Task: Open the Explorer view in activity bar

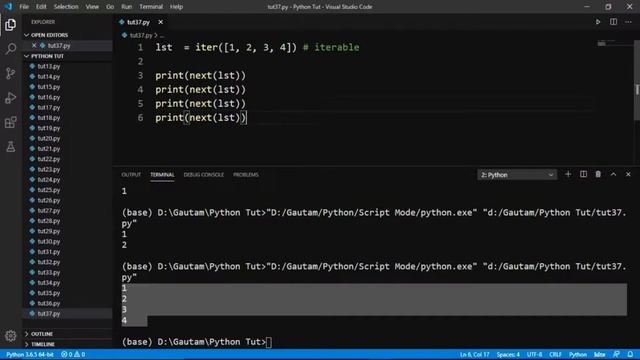Action: point(11,25)
